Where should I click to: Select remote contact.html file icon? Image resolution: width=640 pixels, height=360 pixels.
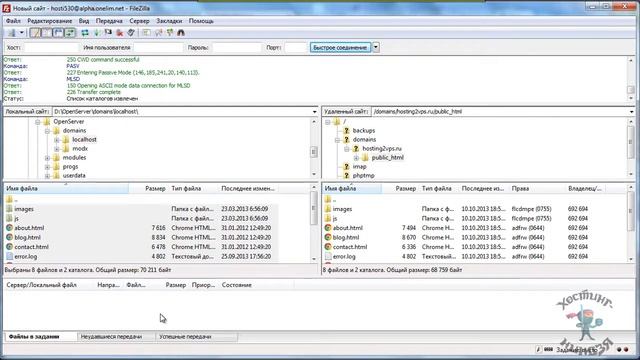[328, 247]
